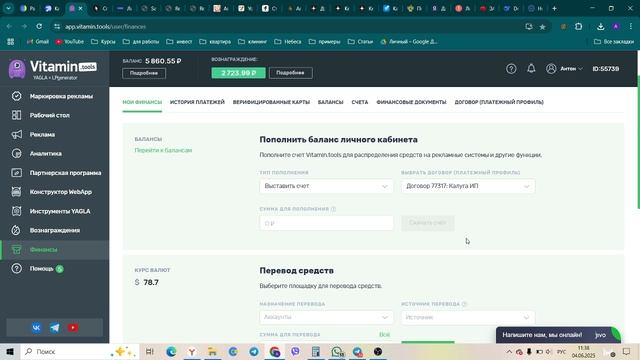Show hidden system tray icons
The height and width of the screenshot is (360, 640).
[509, 352]
